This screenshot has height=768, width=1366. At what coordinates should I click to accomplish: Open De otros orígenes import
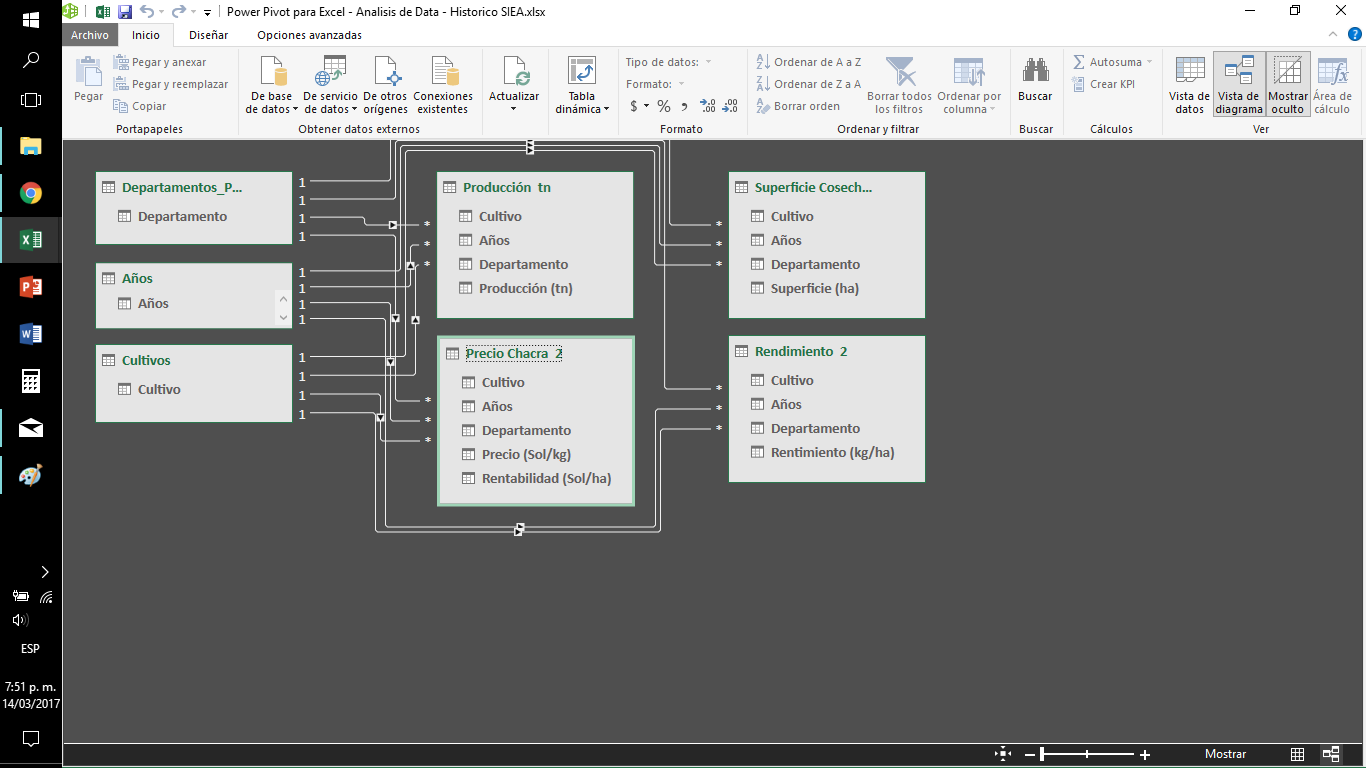tap(385, 85)
